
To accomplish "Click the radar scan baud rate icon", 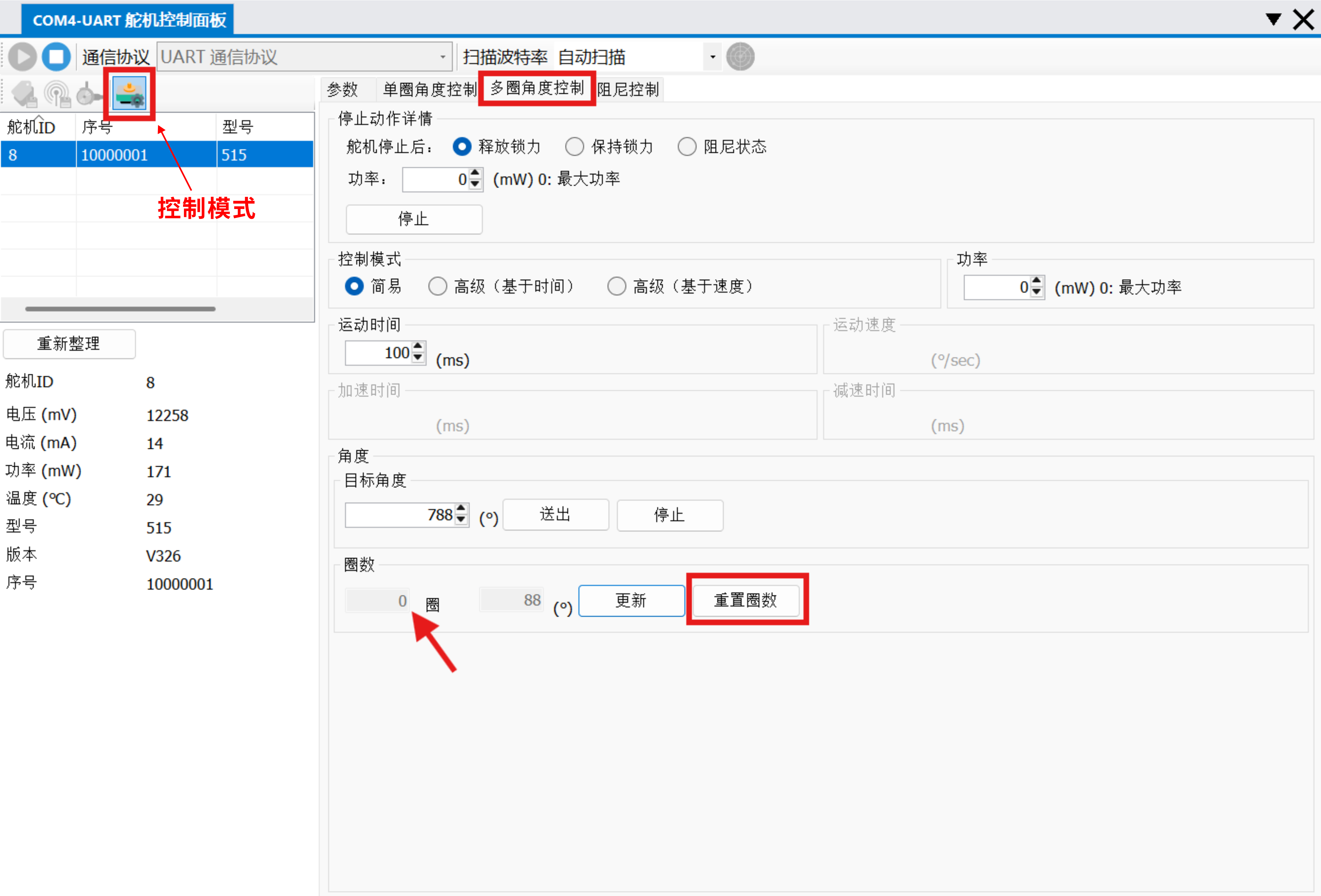I will pyautogui.click(x=740, y=57).
